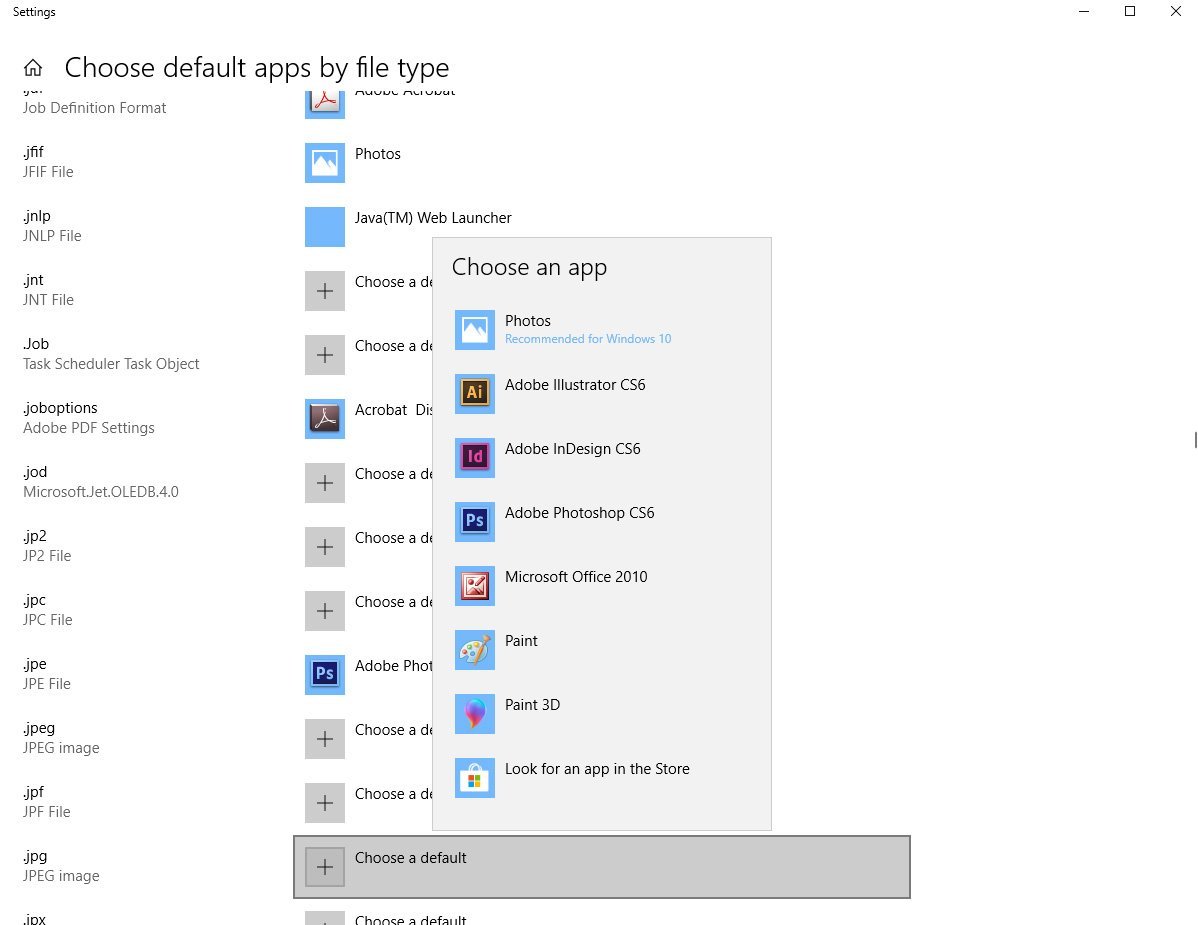Click plus icon for .Job file type
This screenshot has height=925, width=1198.
coord(325,355)
